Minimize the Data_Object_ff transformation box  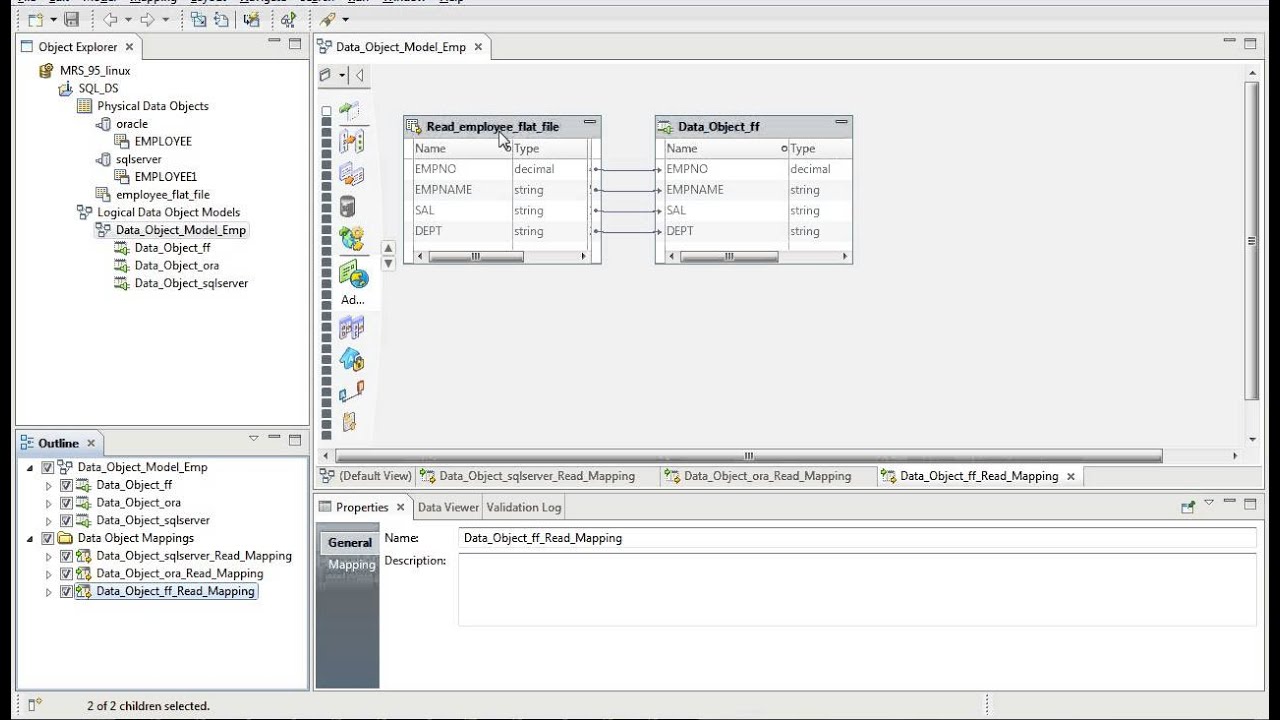click(842, 122)
